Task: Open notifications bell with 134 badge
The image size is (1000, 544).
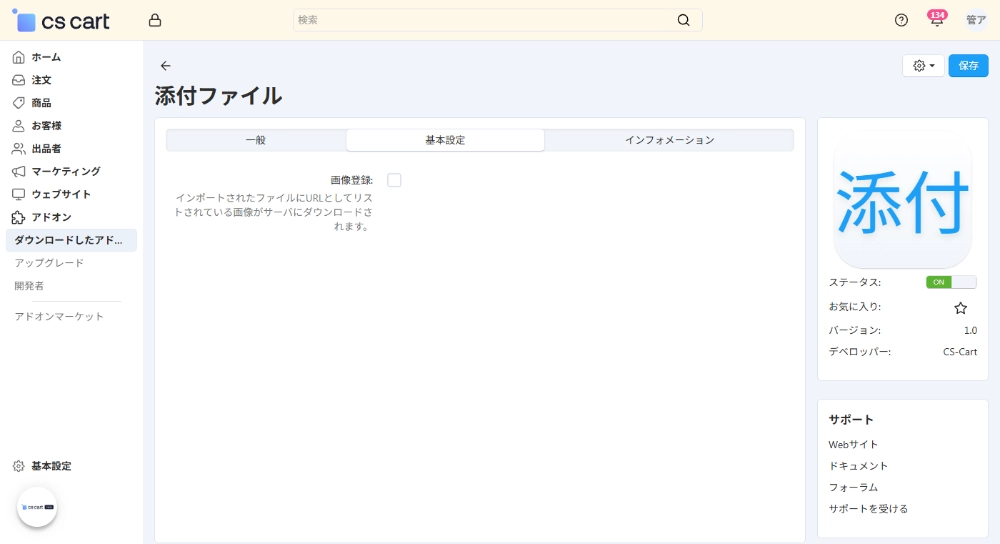Action: (936, 21)
